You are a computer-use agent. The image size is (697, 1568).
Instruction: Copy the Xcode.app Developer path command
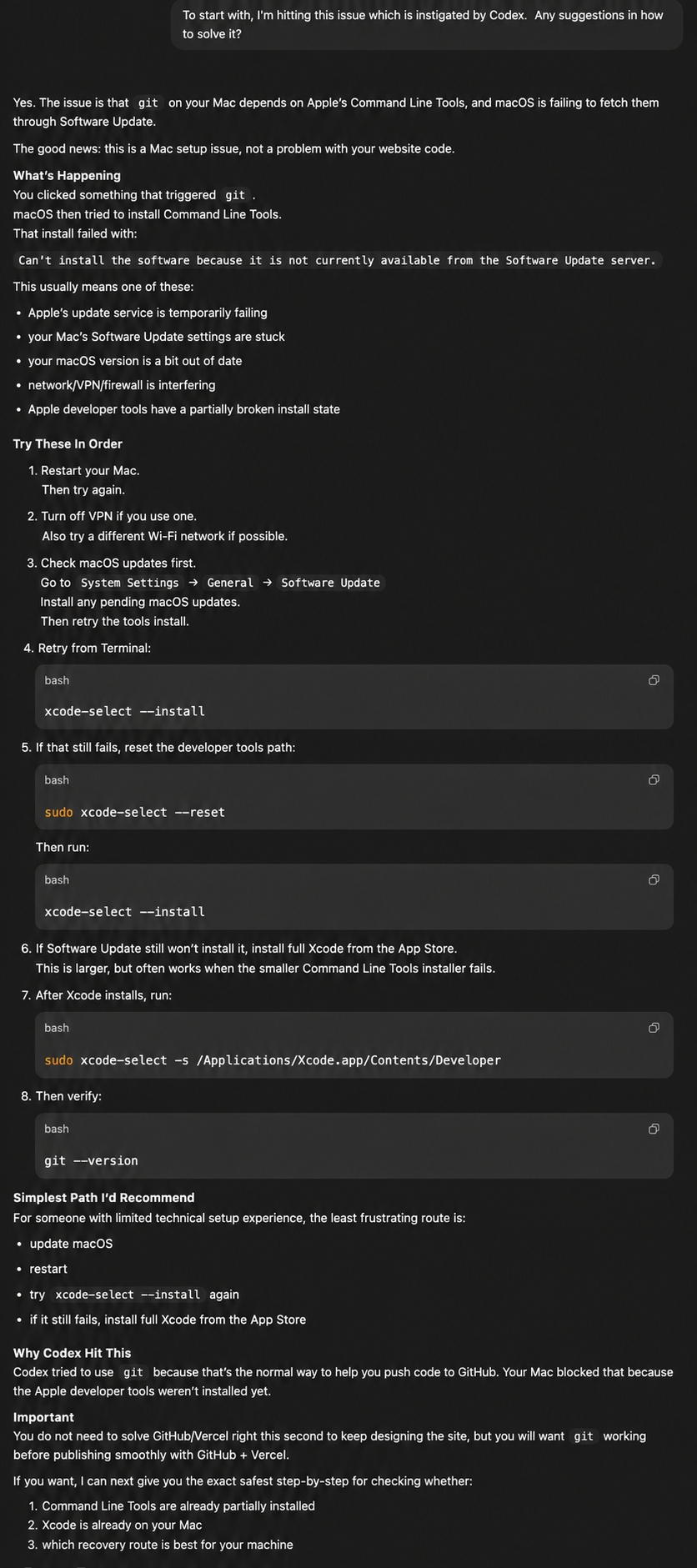pos(654,1028)
